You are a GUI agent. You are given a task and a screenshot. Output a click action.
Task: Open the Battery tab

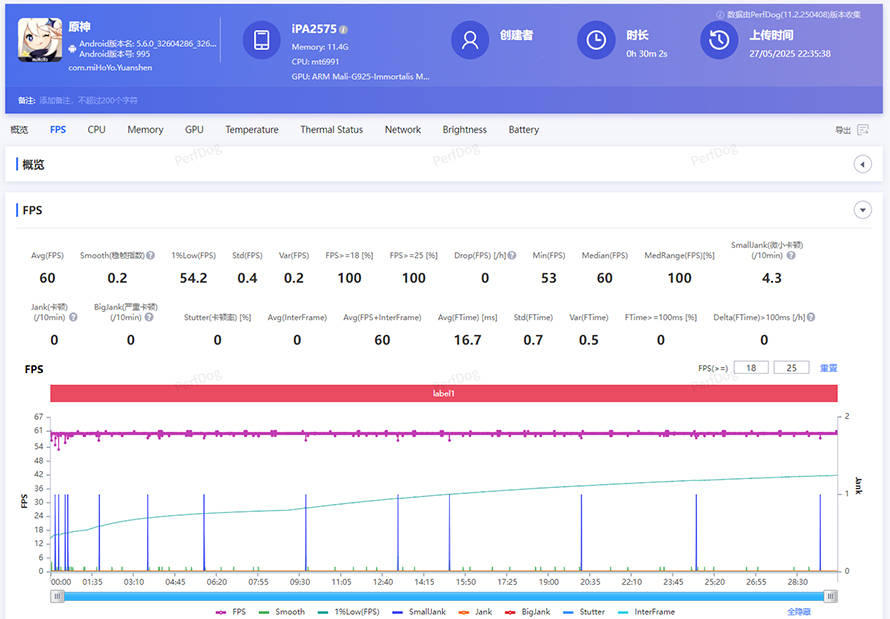coord(523,130)
